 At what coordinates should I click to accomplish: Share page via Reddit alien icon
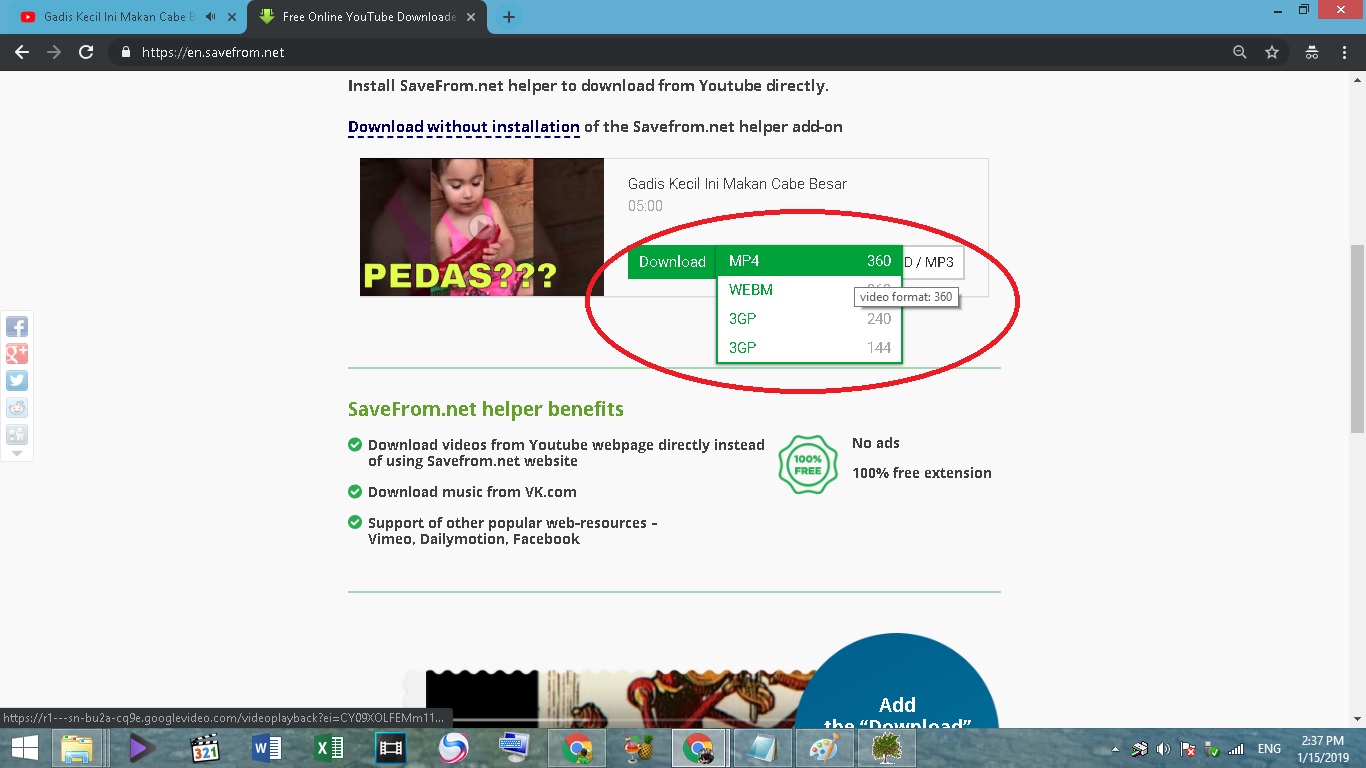tap(17, 407)
